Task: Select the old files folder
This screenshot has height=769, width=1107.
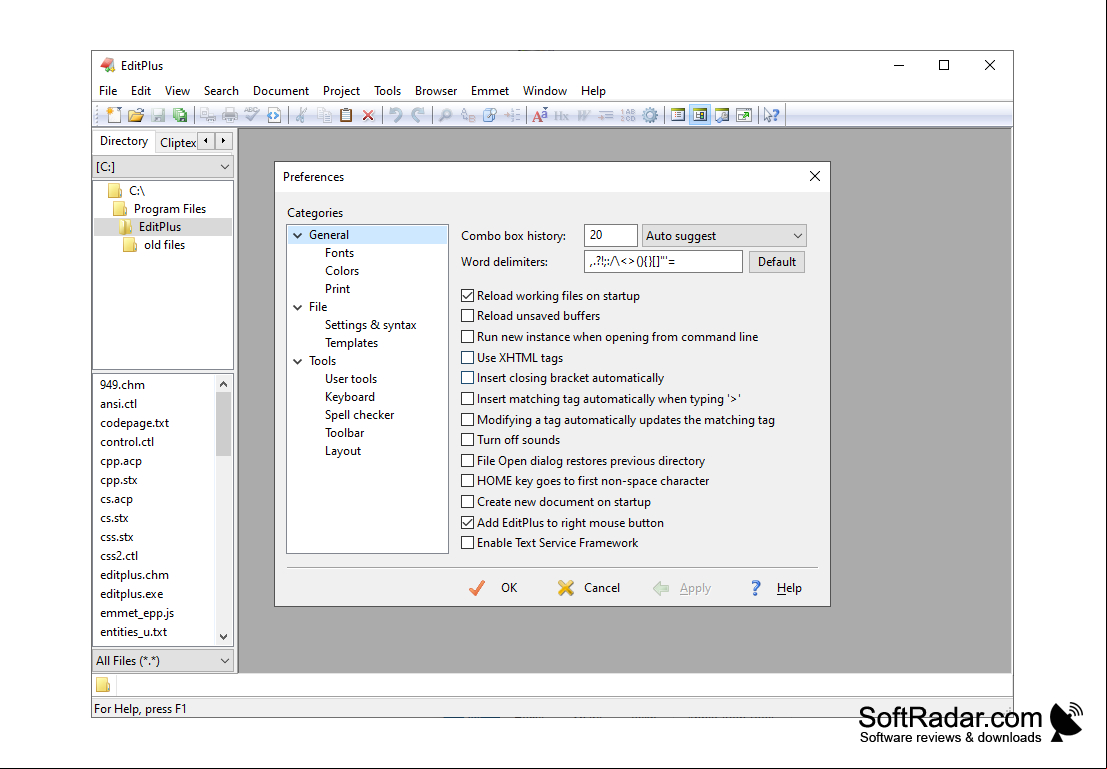Action: coord(164,245)
